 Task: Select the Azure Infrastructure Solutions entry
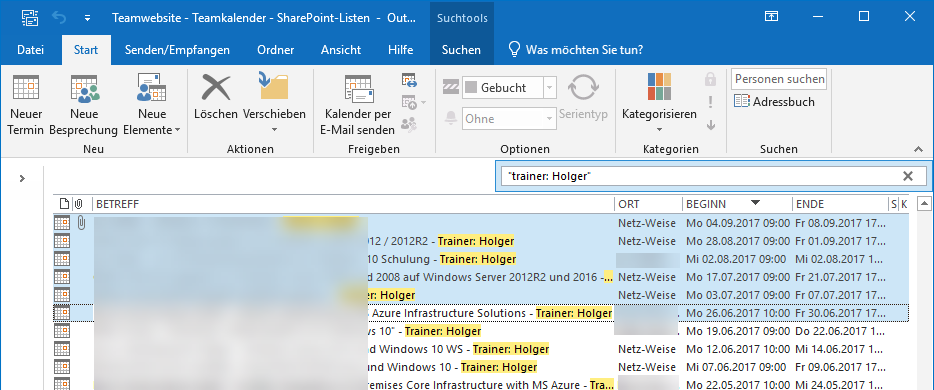(481, 313)
